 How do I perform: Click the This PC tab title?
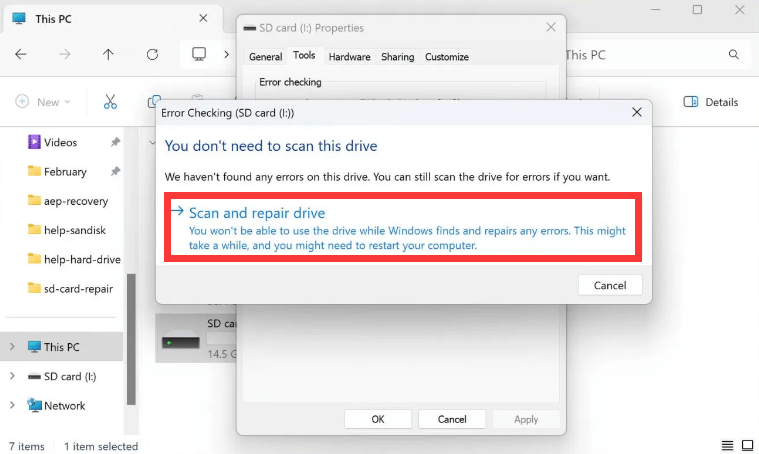point(53,19)
